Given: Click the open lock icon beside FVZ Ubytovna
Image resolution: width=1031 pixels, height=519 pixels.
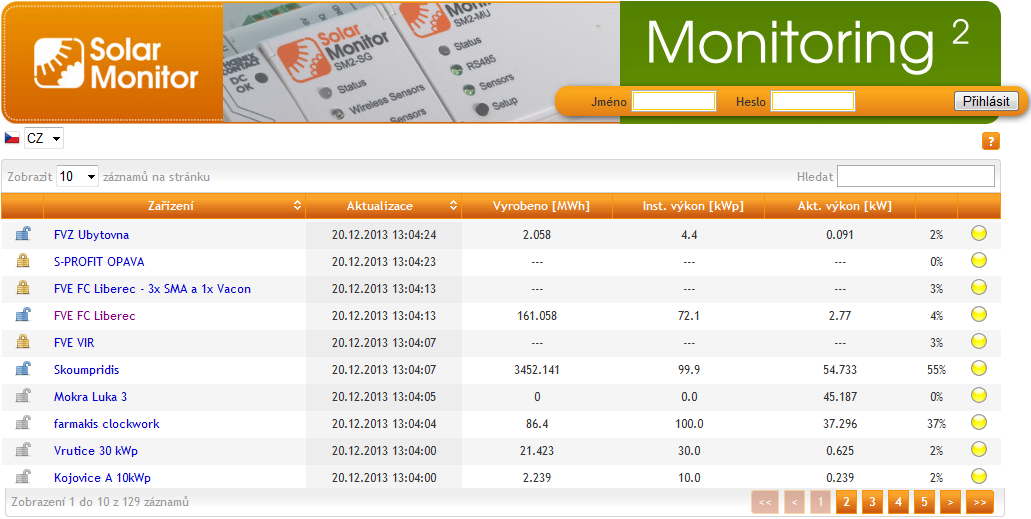Looking at the screenshot, I should click(22, 235).
